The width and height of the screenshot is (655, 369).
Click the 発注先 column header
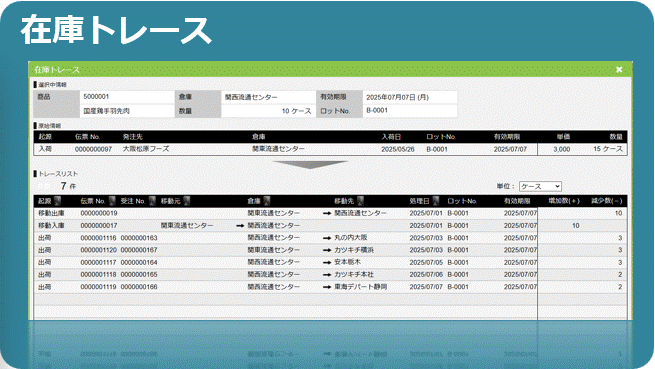click(x=132, y=137)
